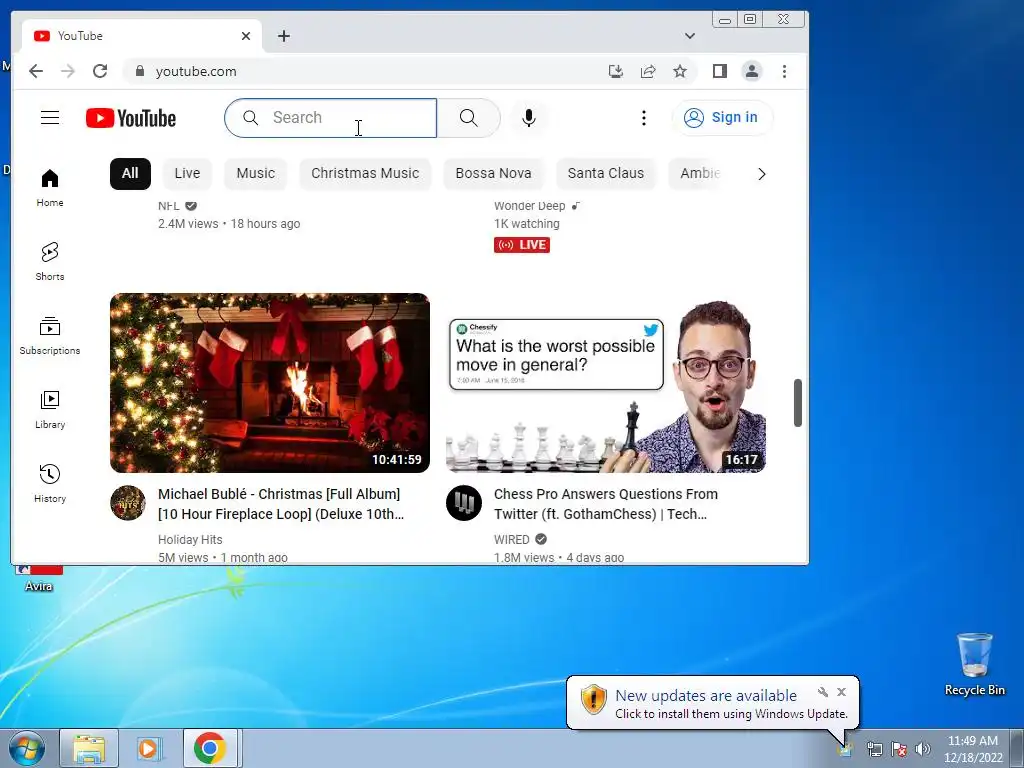
Task: Share this page icon in address bar
Action: (x=648, y=71)
